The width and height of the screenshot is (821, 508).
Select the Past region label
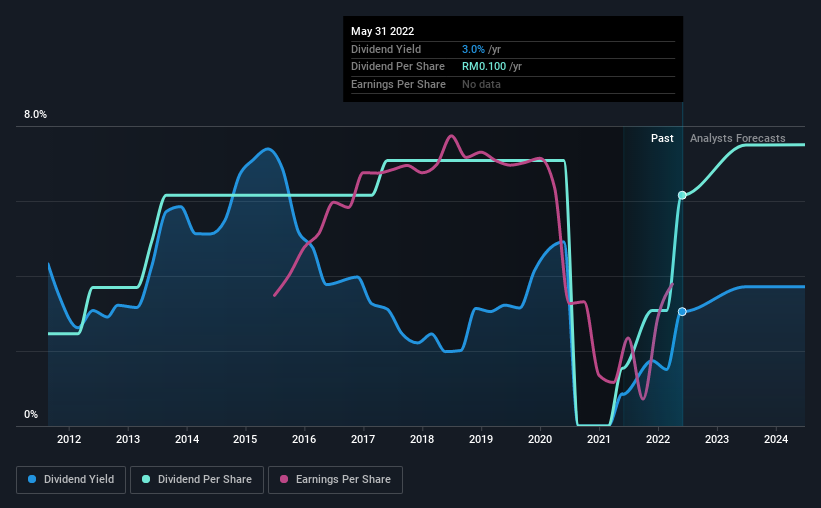pyautogui.click(x=662, y=138)
